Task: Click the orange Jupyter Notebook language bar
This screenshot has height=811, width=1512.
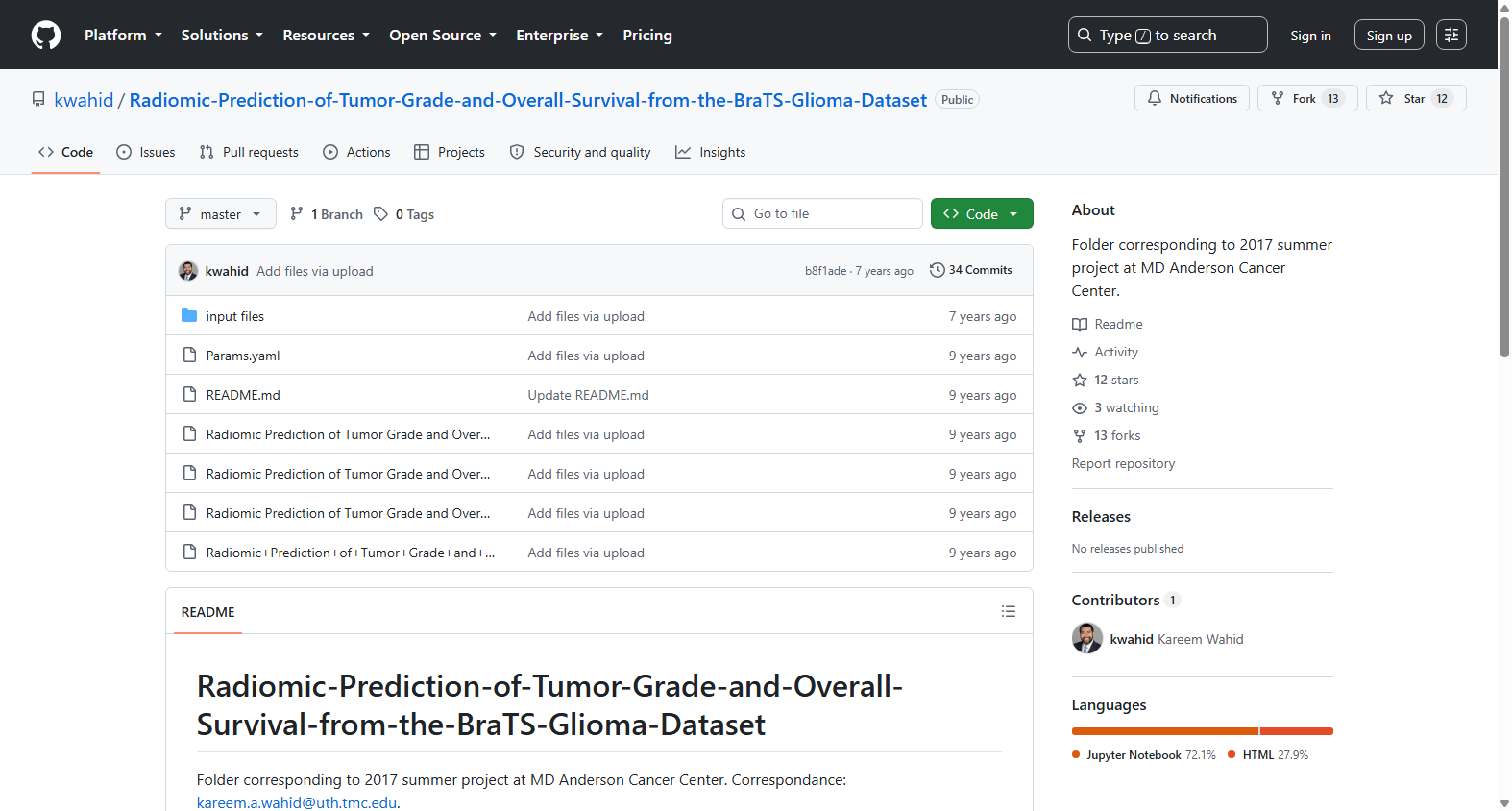Action: pos(1165,731)
